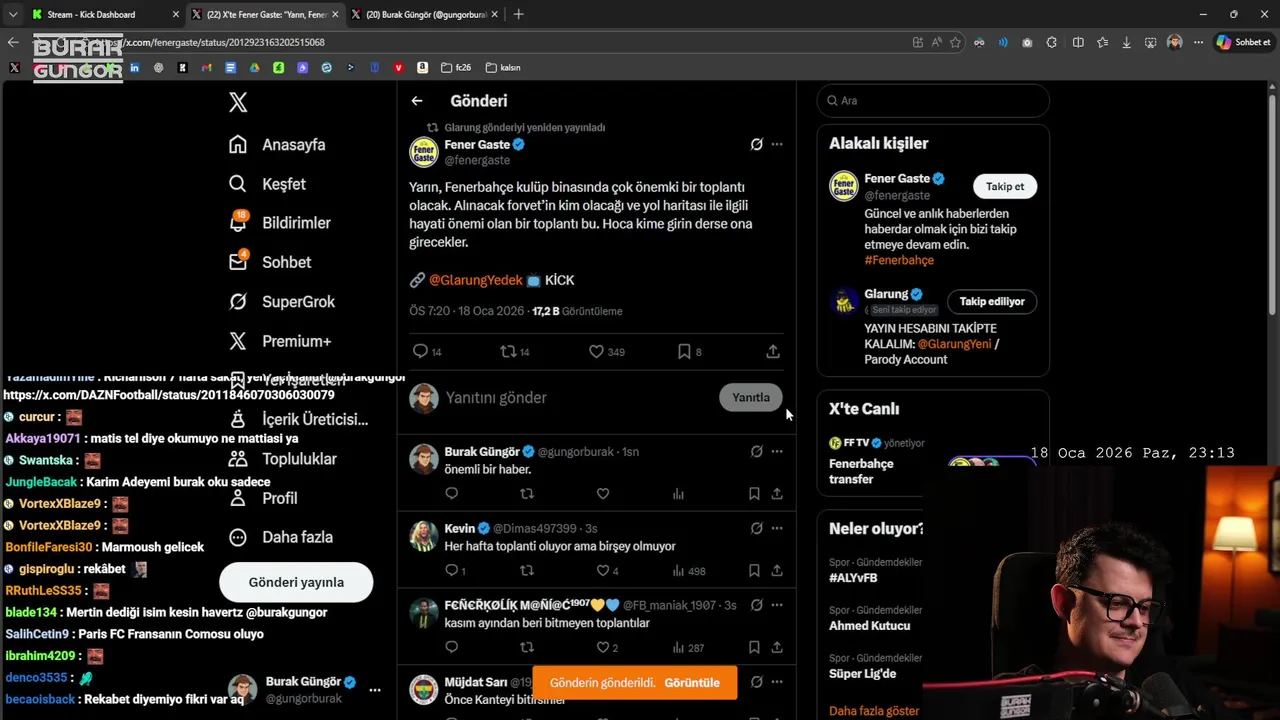1280x720 pixels.
Task: Like Burak Güngör's reply
Action: pyautogui.click(x=603, y=493)
